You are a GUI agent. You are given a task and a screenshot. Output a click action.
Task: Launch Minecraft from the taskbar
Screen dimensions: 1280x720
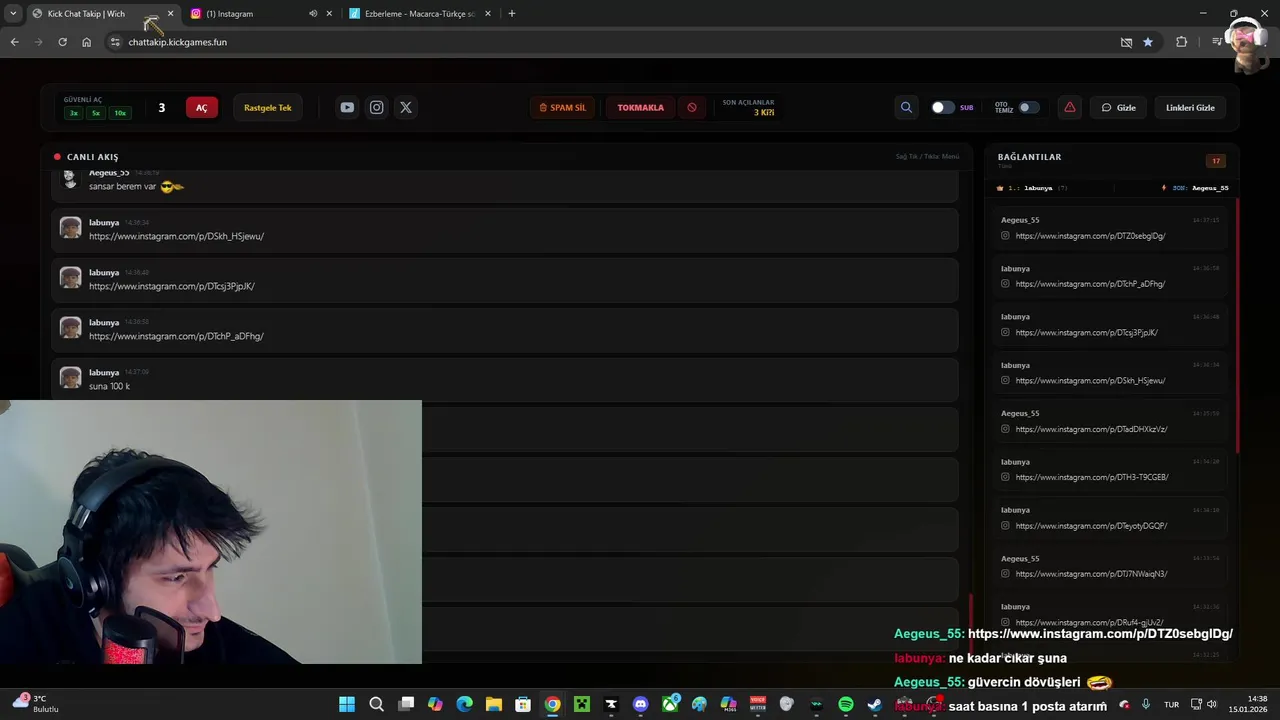pyautogui.click(x=582, y=705)
